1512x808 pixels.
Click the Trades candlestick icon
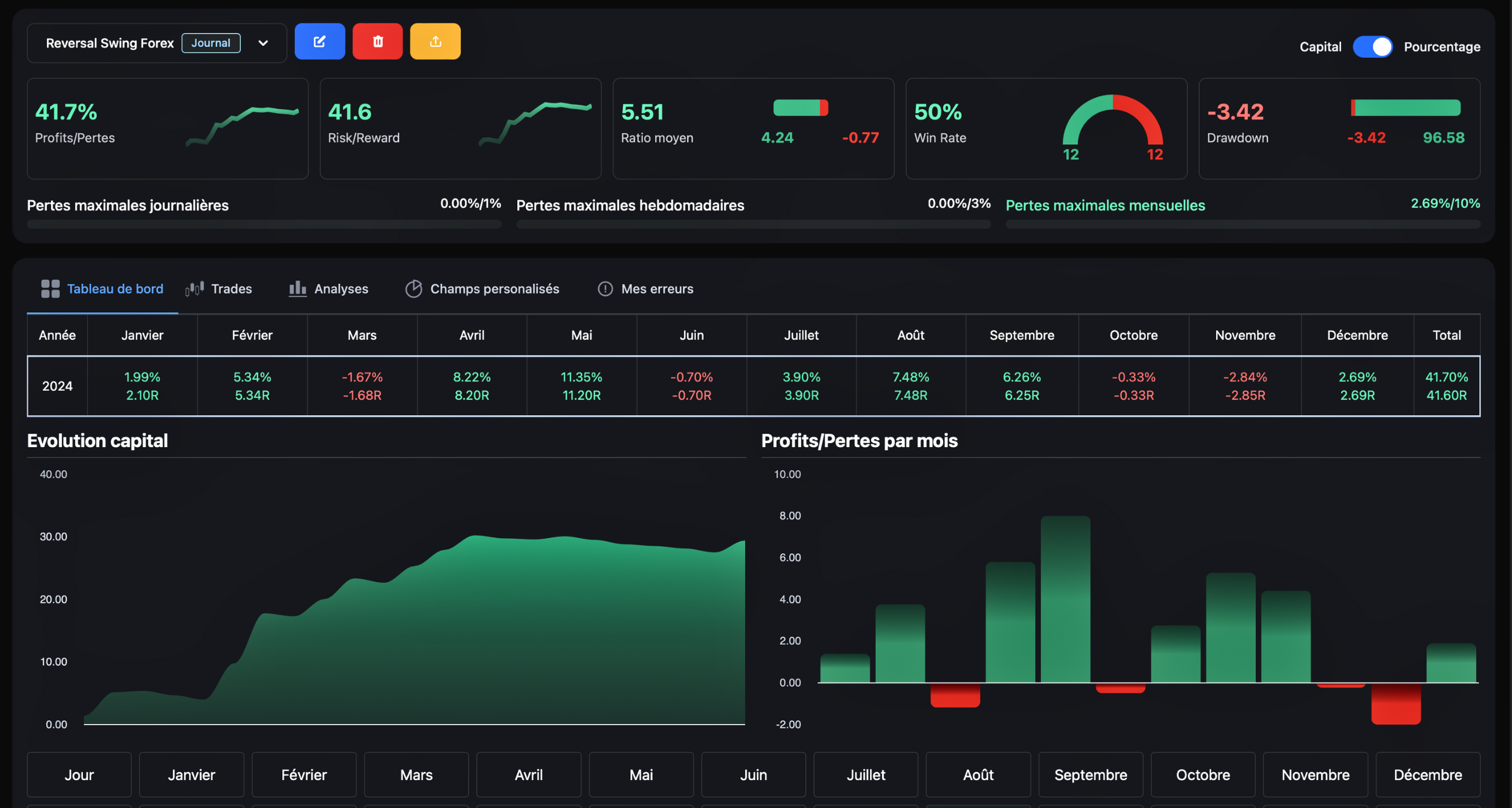pyautogui.click(x=194, y=288)
